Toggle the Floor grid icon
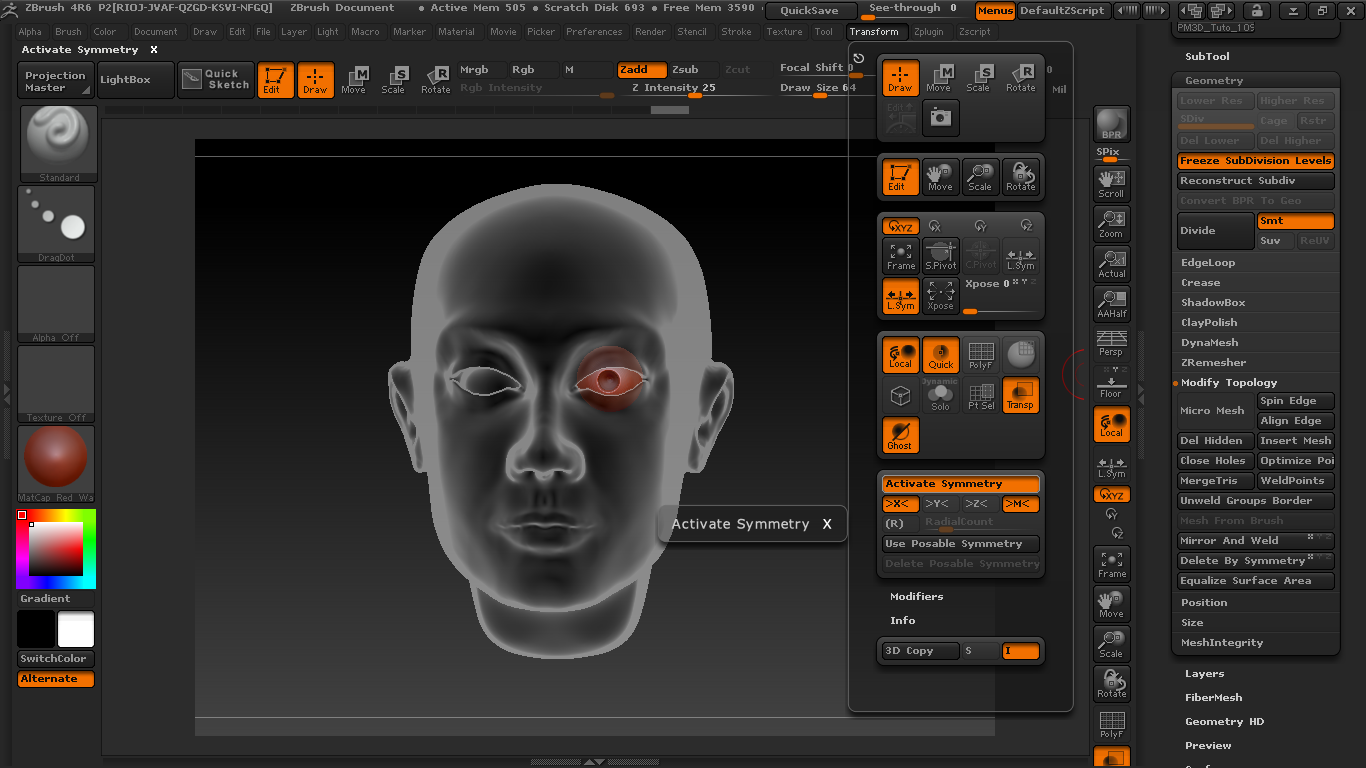The image size is (1366, 768). coord(1111,382)
